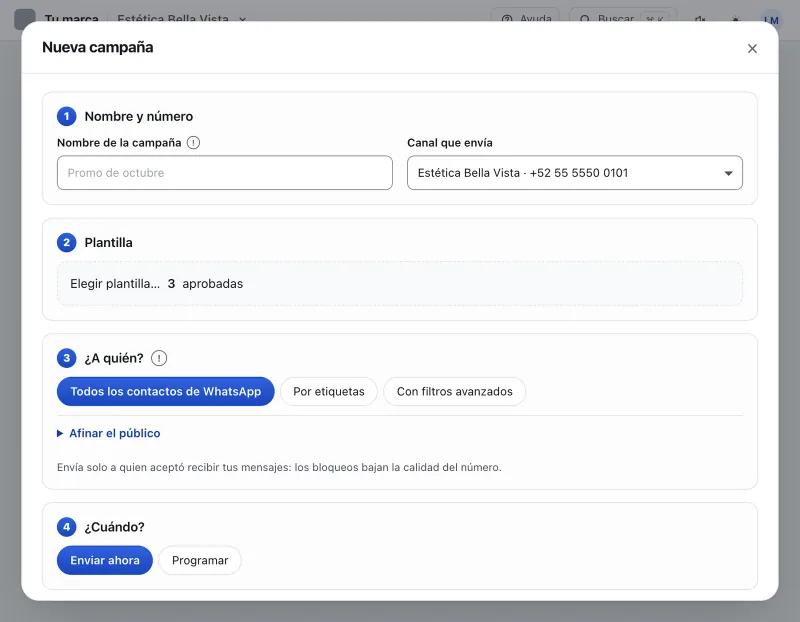This screenshot has width=800, height=622.
Task: Click the Tu marca logo square
Action: [24, 19]
